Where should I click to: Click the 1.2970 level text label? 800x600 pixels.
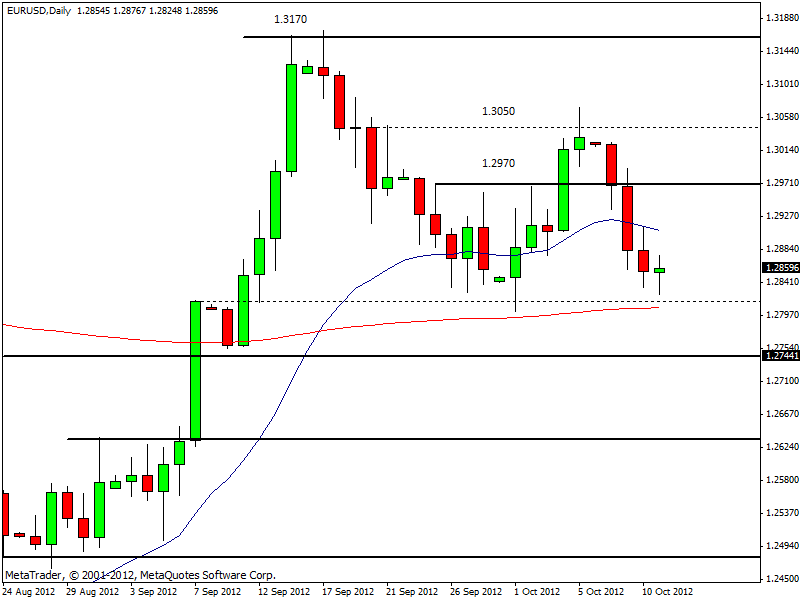[499, 163]
